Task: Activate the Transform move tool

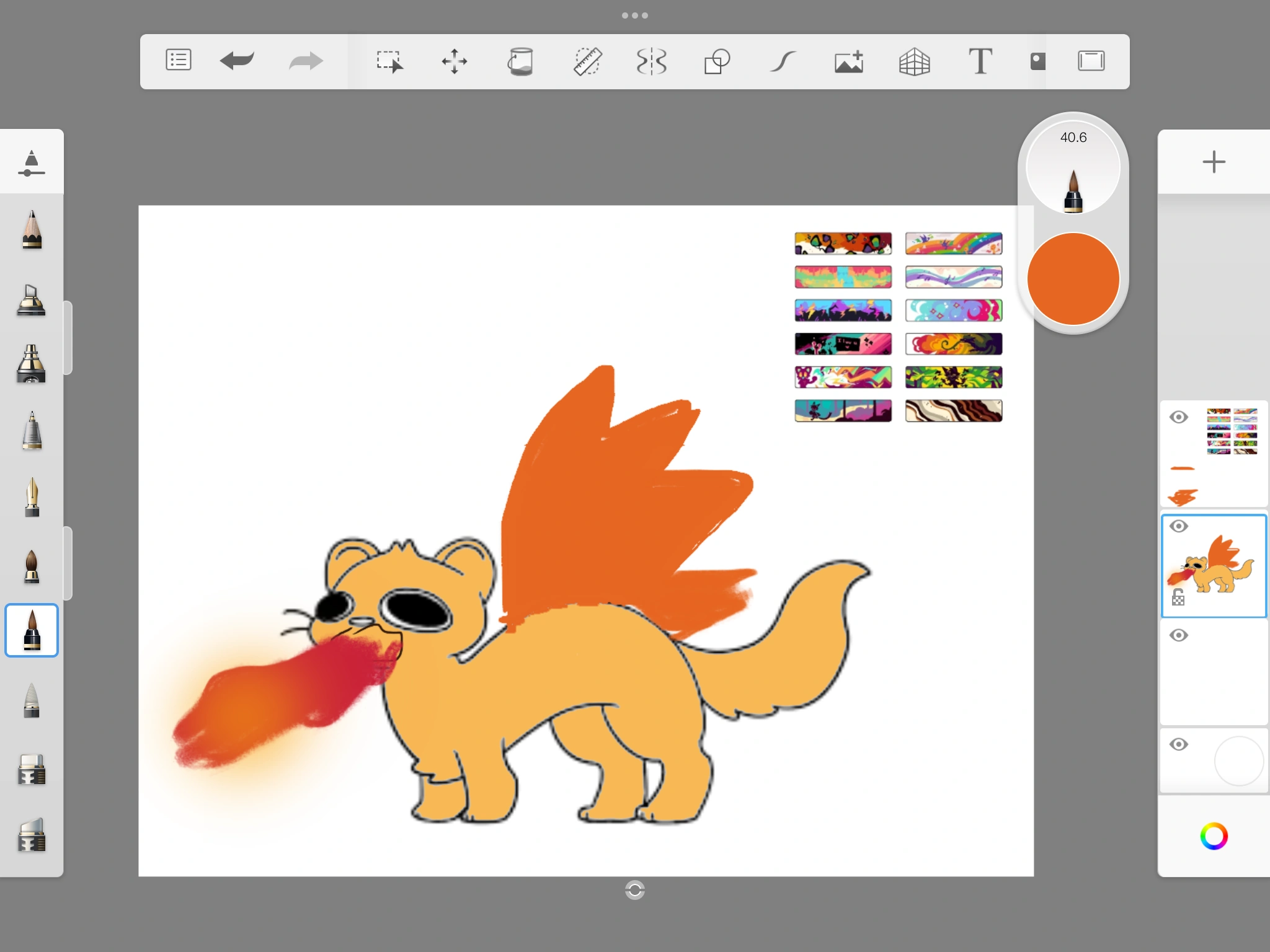Action: pos(455,61)
